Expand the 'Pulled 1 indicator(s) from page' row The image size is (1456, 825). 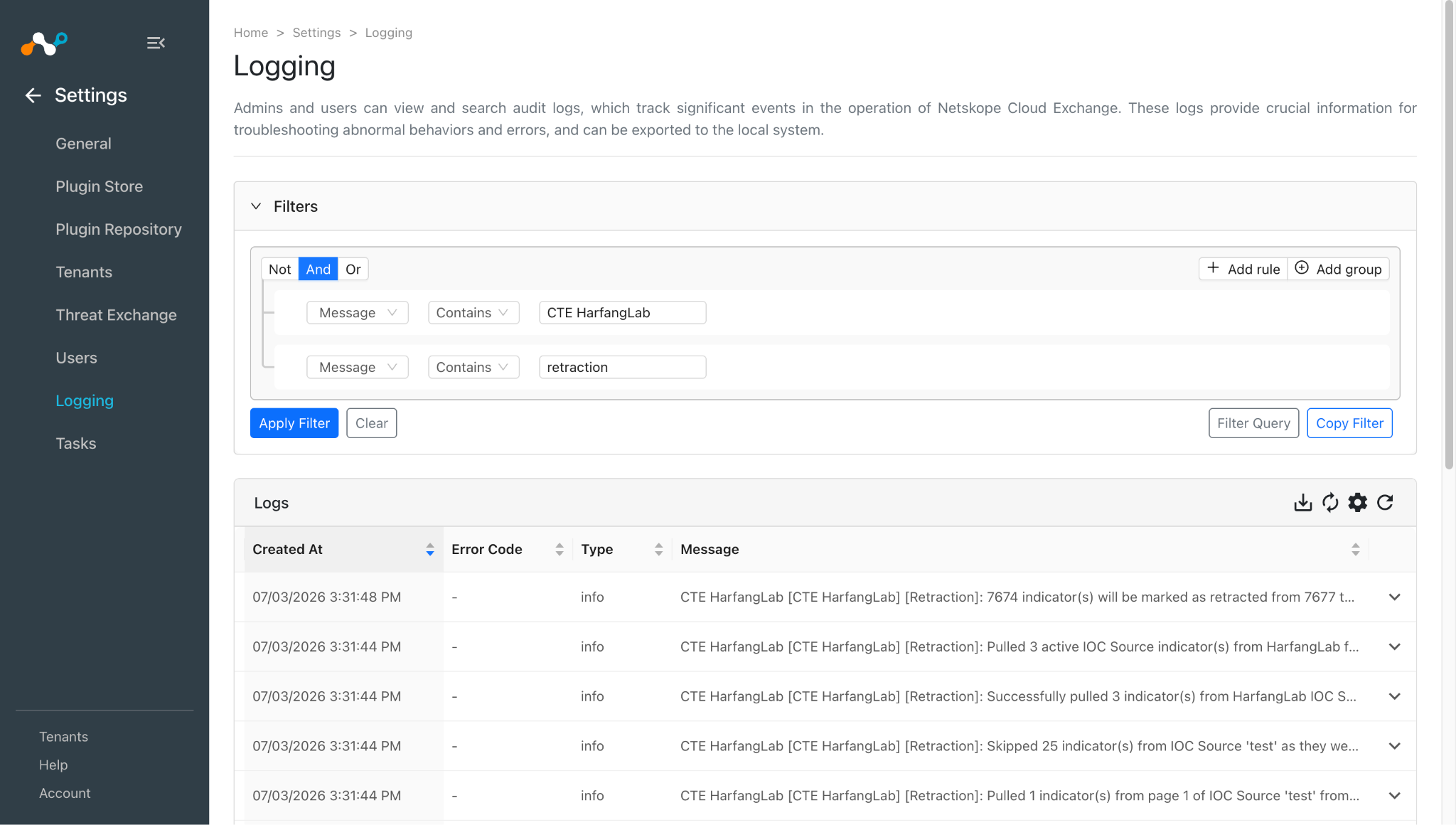click(1395, 796)
